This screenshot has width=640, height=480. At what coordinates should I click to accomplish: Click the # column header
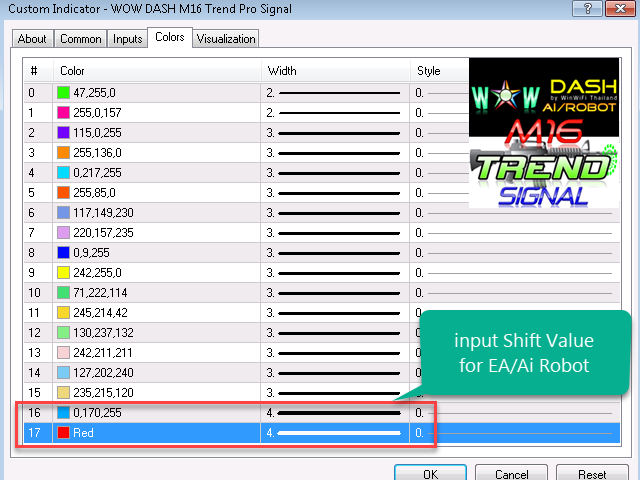point(38,71)
